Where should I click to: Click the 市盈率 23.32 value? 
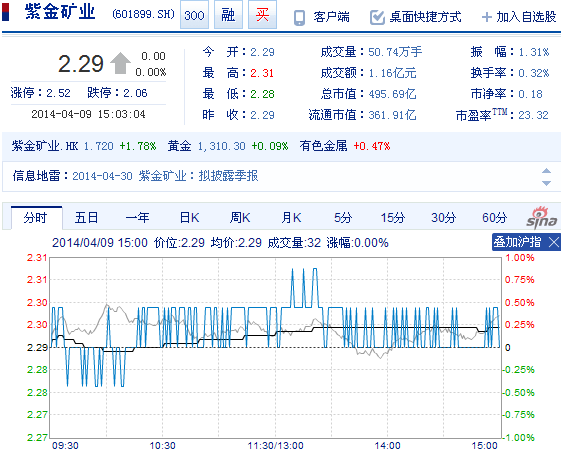[x=533, y=115]
